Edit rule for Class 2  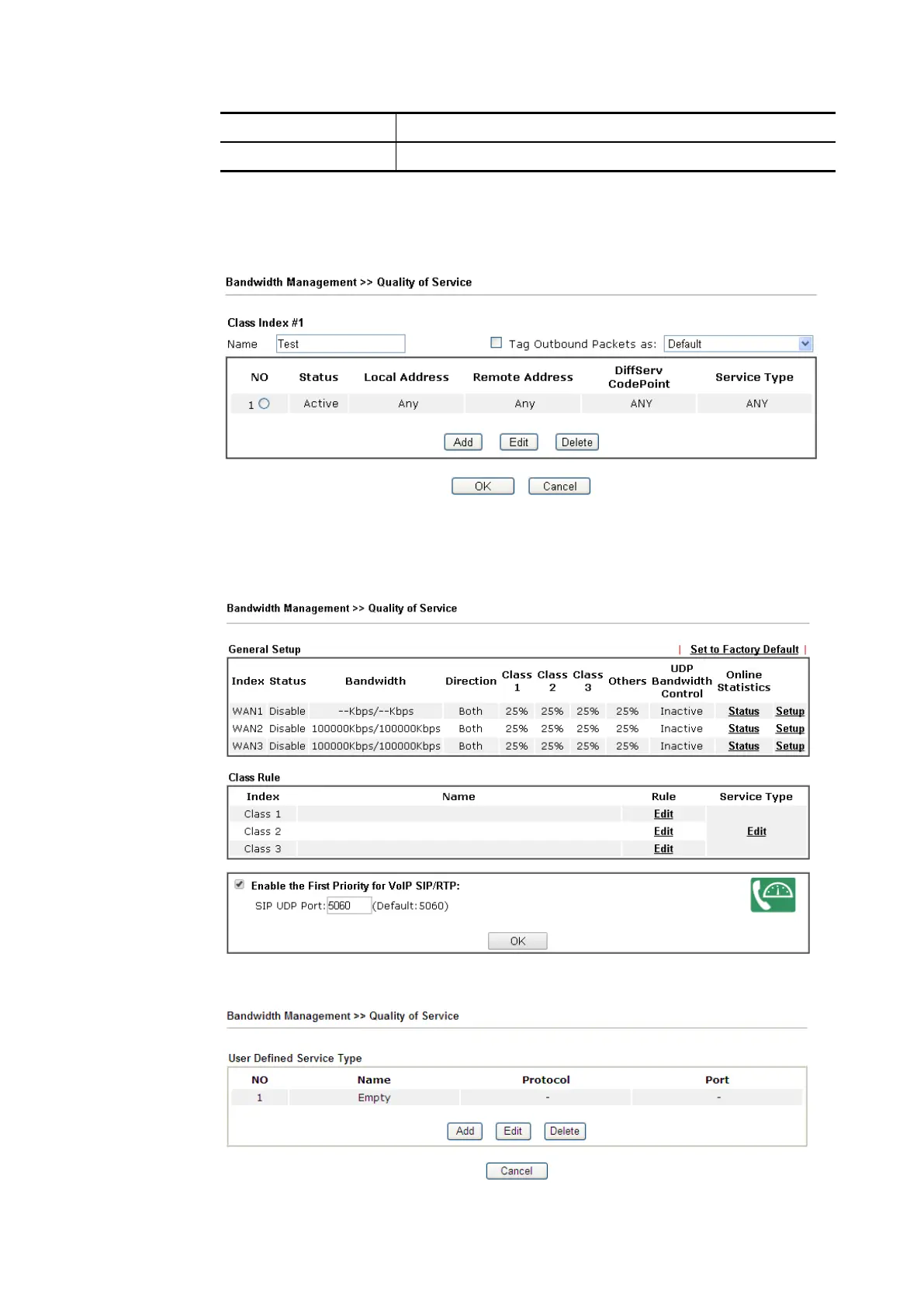(x=663, y=831)
